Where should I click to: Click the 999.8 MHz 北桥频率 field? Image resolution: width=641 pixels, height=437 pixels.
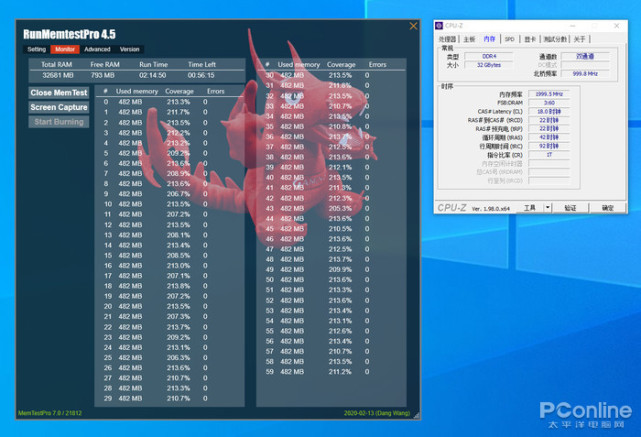click(585, 74)
